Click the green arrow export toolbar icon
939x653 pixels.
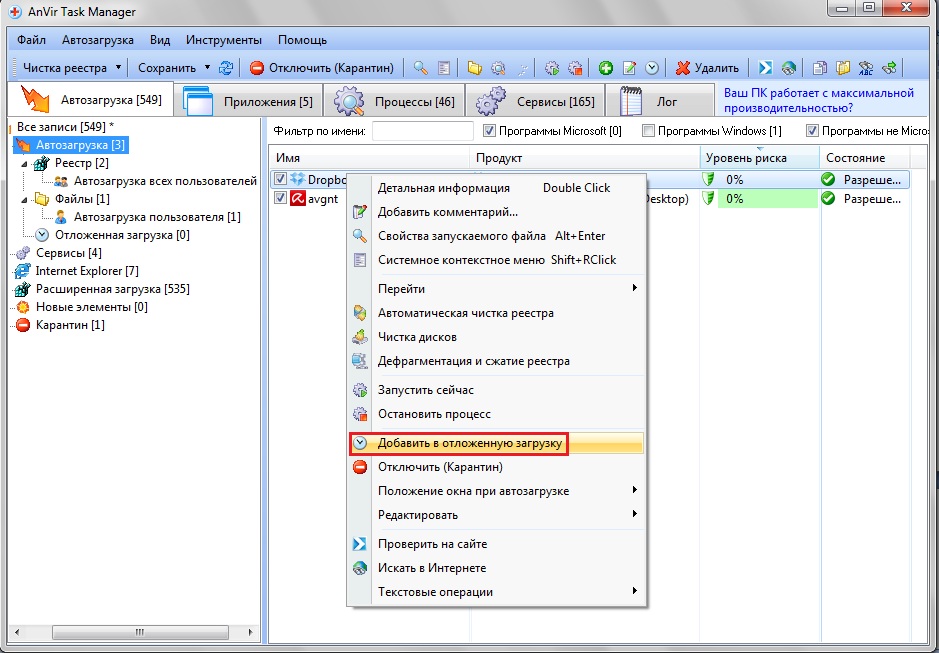point(889,68)
